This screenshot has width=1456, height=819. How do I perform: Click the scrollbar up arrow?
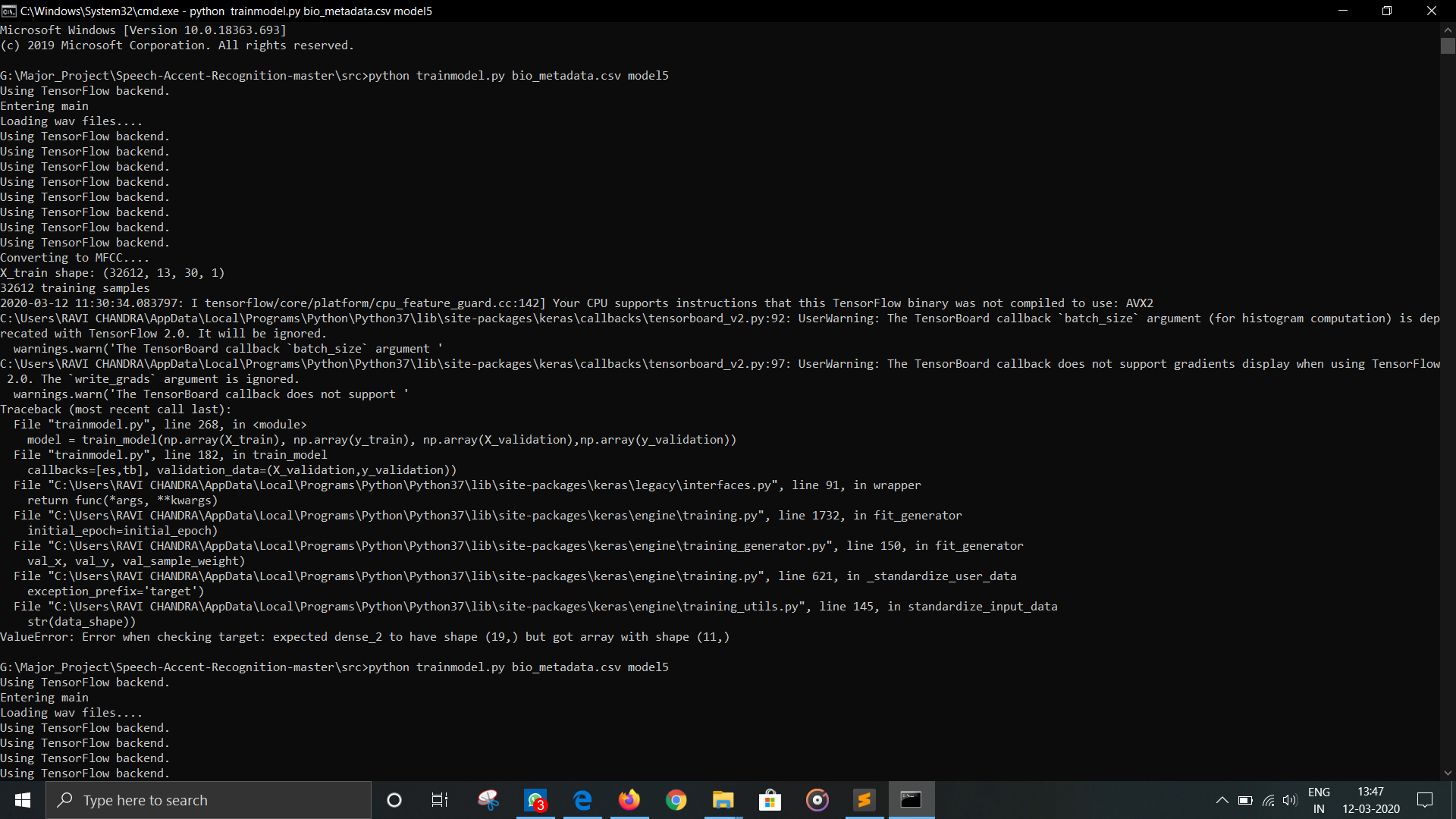click(1448, 30)
